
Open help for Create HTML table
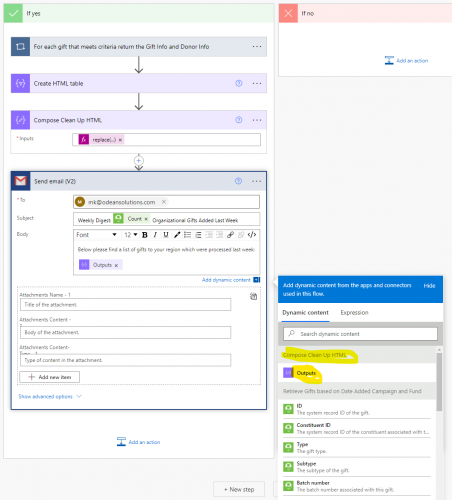(239, 83)
